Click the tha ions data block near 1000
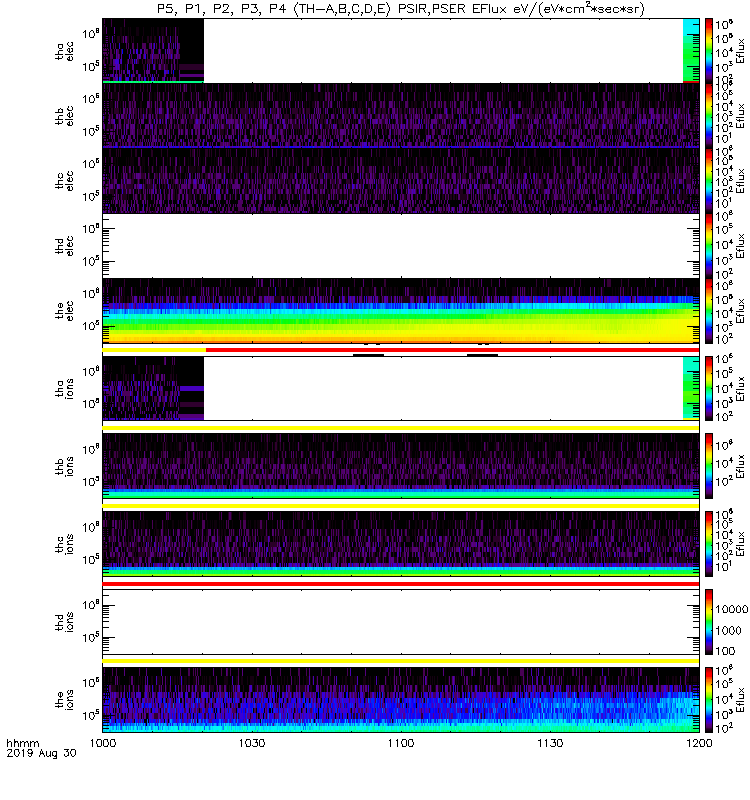750x800 pixels. point(153,388)
